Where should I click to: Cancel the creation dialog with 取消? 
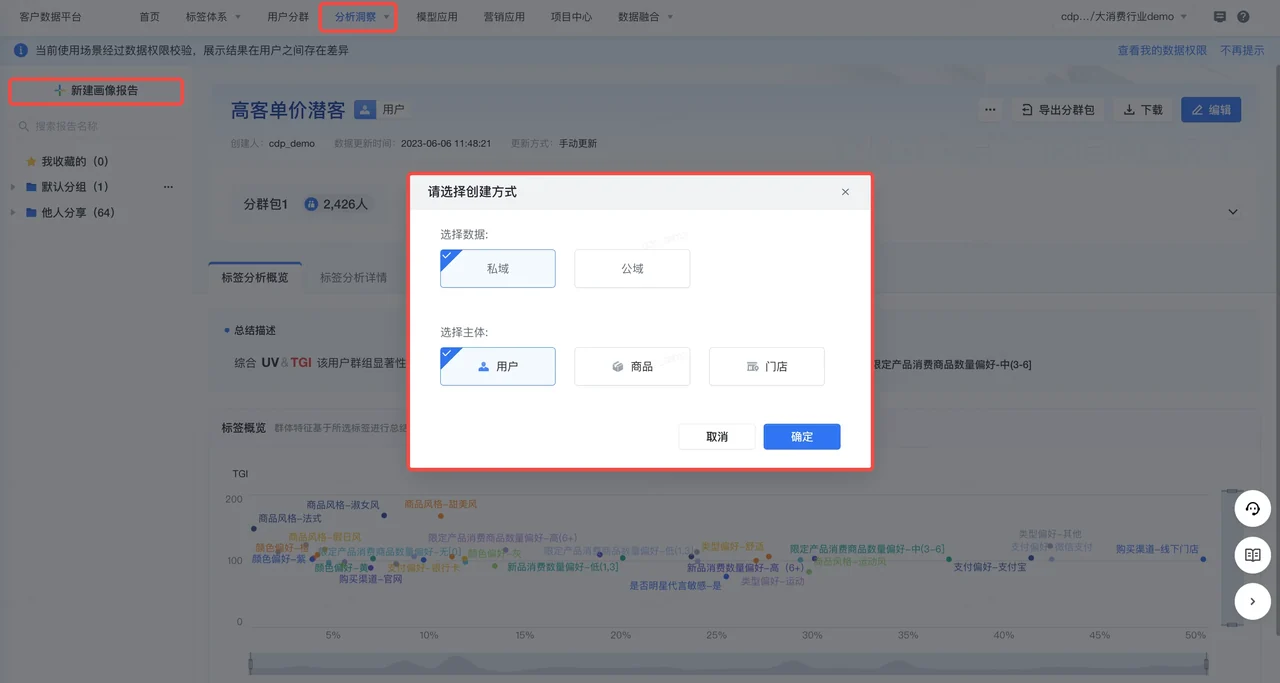pyautogui.click(x=717, y=437)
